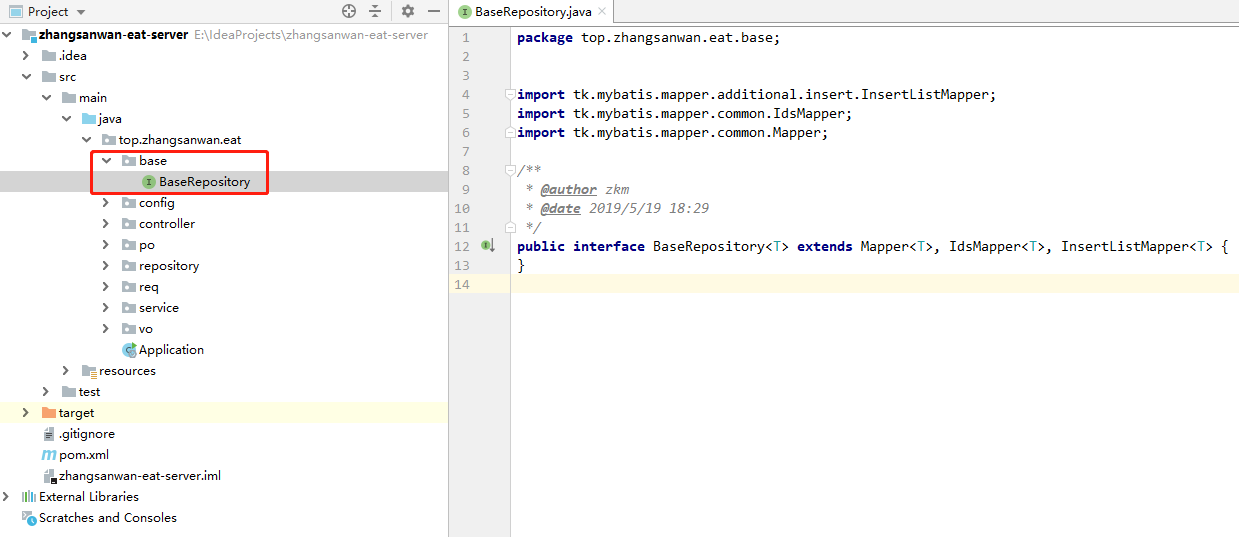The height and width of the screenshot is (537, 1239).
Task: Expand the config package
Action: [106, 202]
